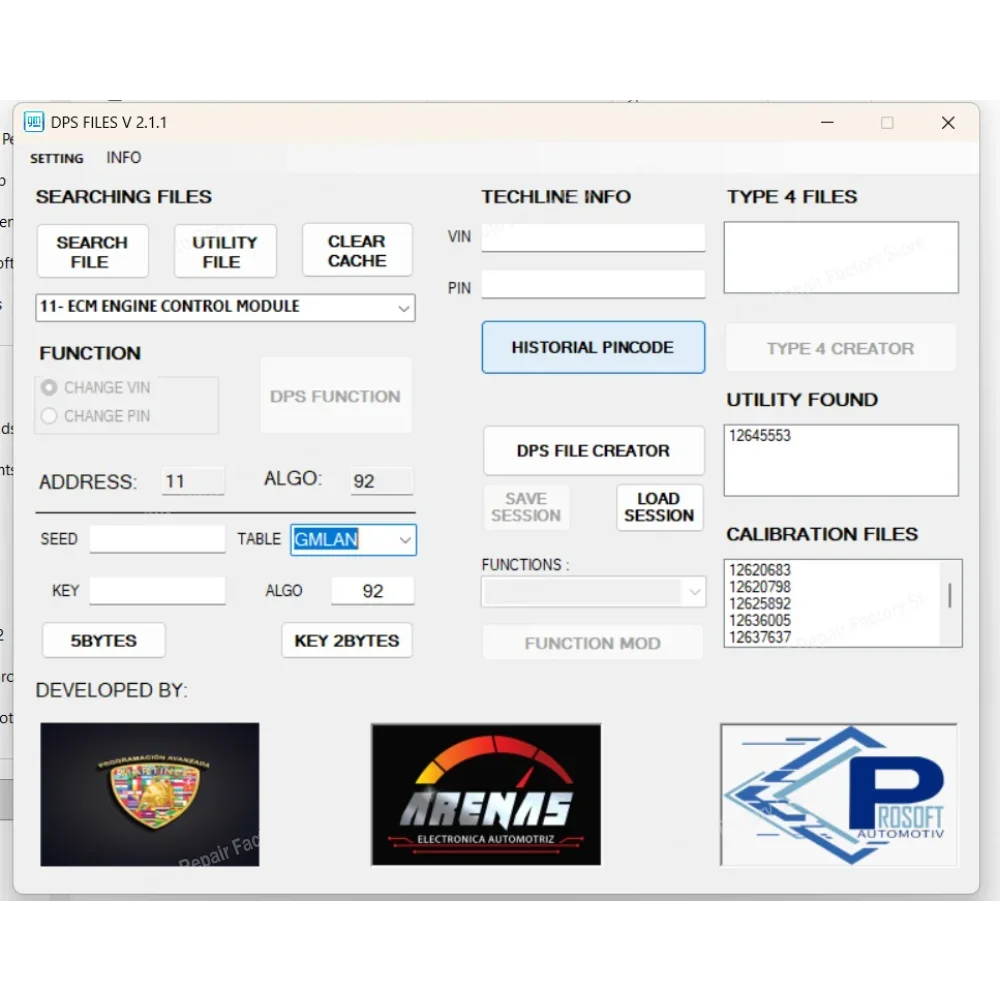This screenshot has height=1000, width=1000.
Task: Select calibration file 12620798
Action: (x=760, y=587)
